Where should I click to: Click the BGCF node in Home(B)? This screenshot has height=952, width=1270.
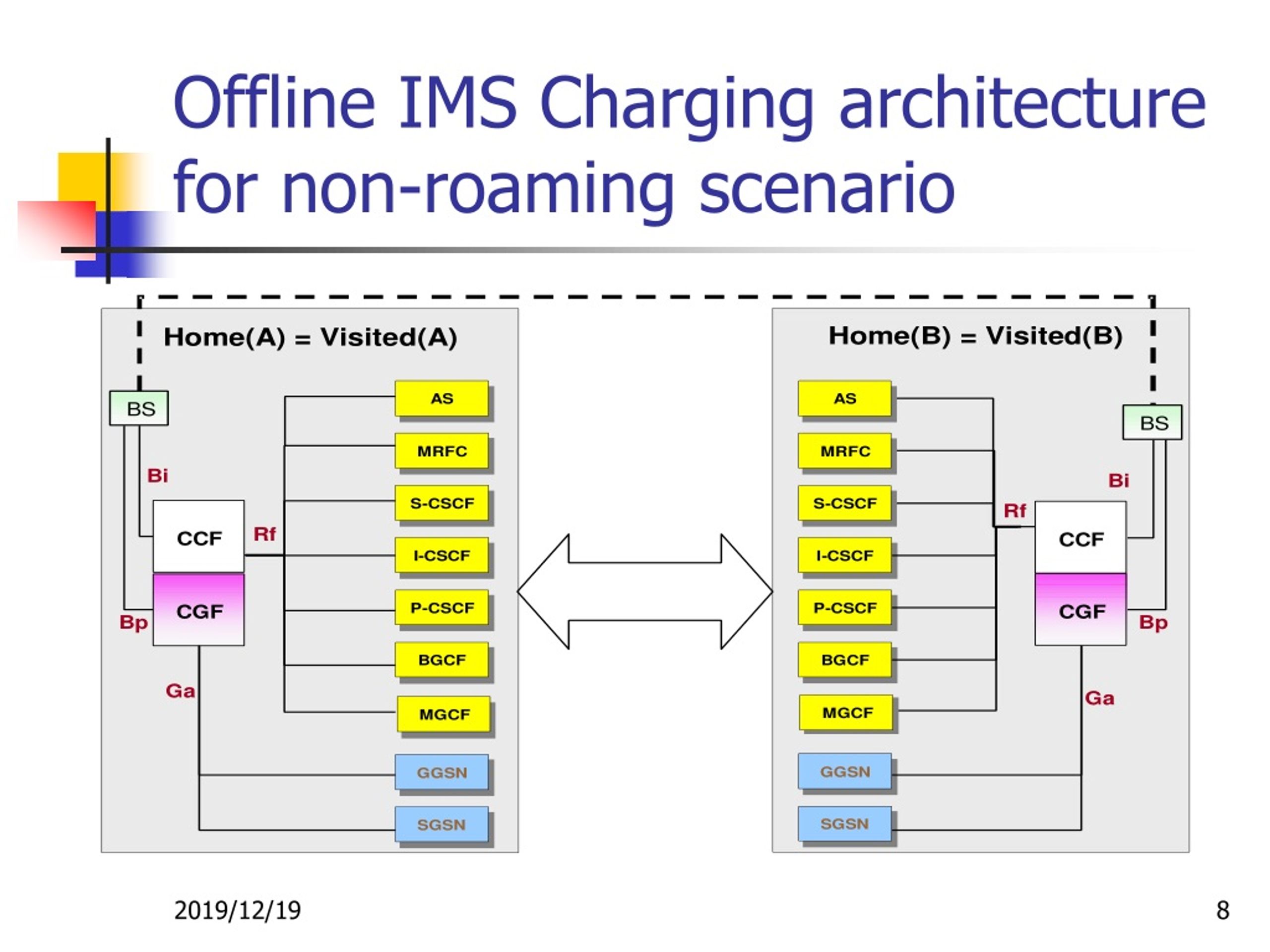(x=844, y=660)
